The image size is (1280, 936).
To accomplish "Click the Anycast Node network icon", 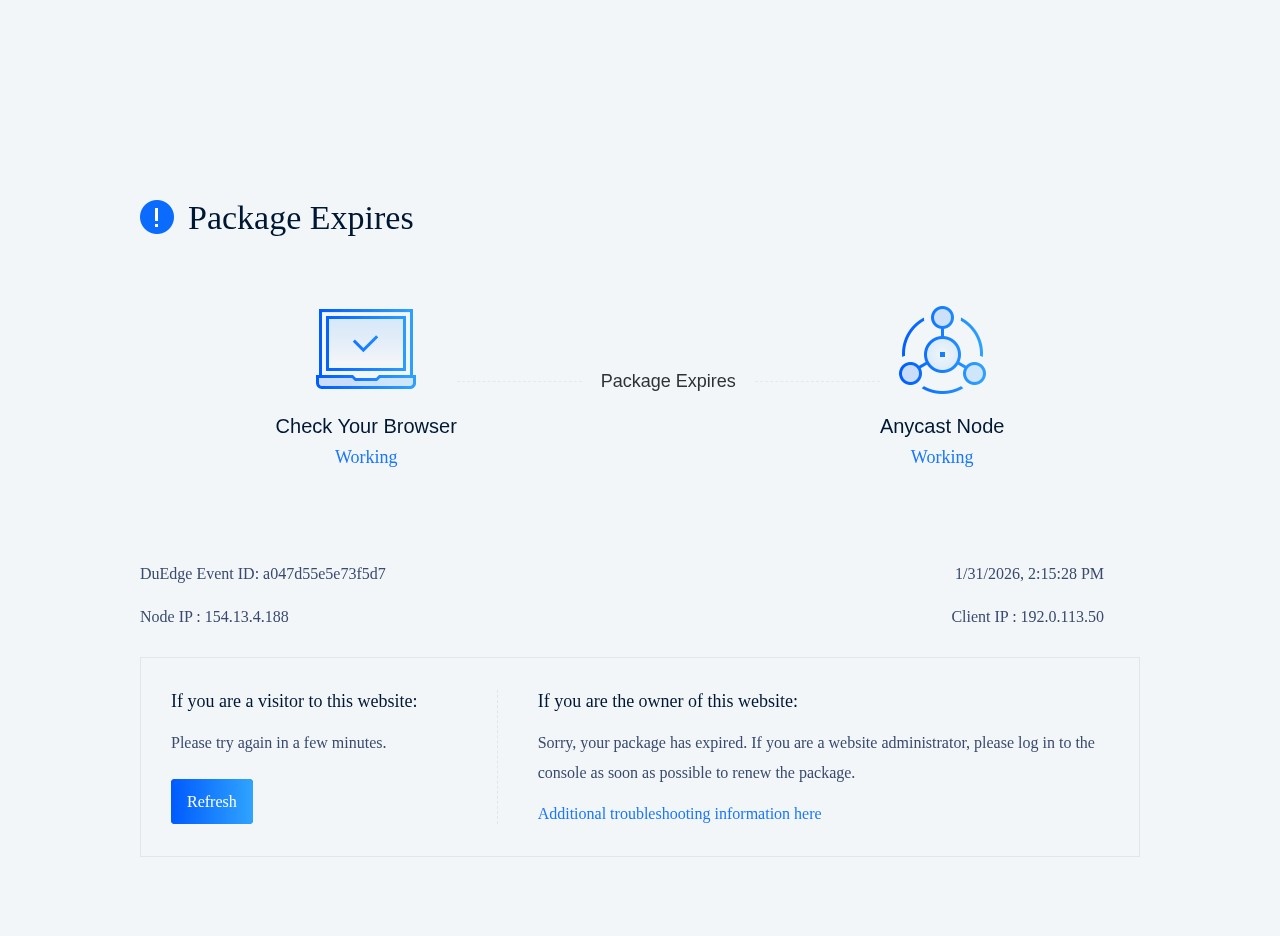I will coord(942,350).
